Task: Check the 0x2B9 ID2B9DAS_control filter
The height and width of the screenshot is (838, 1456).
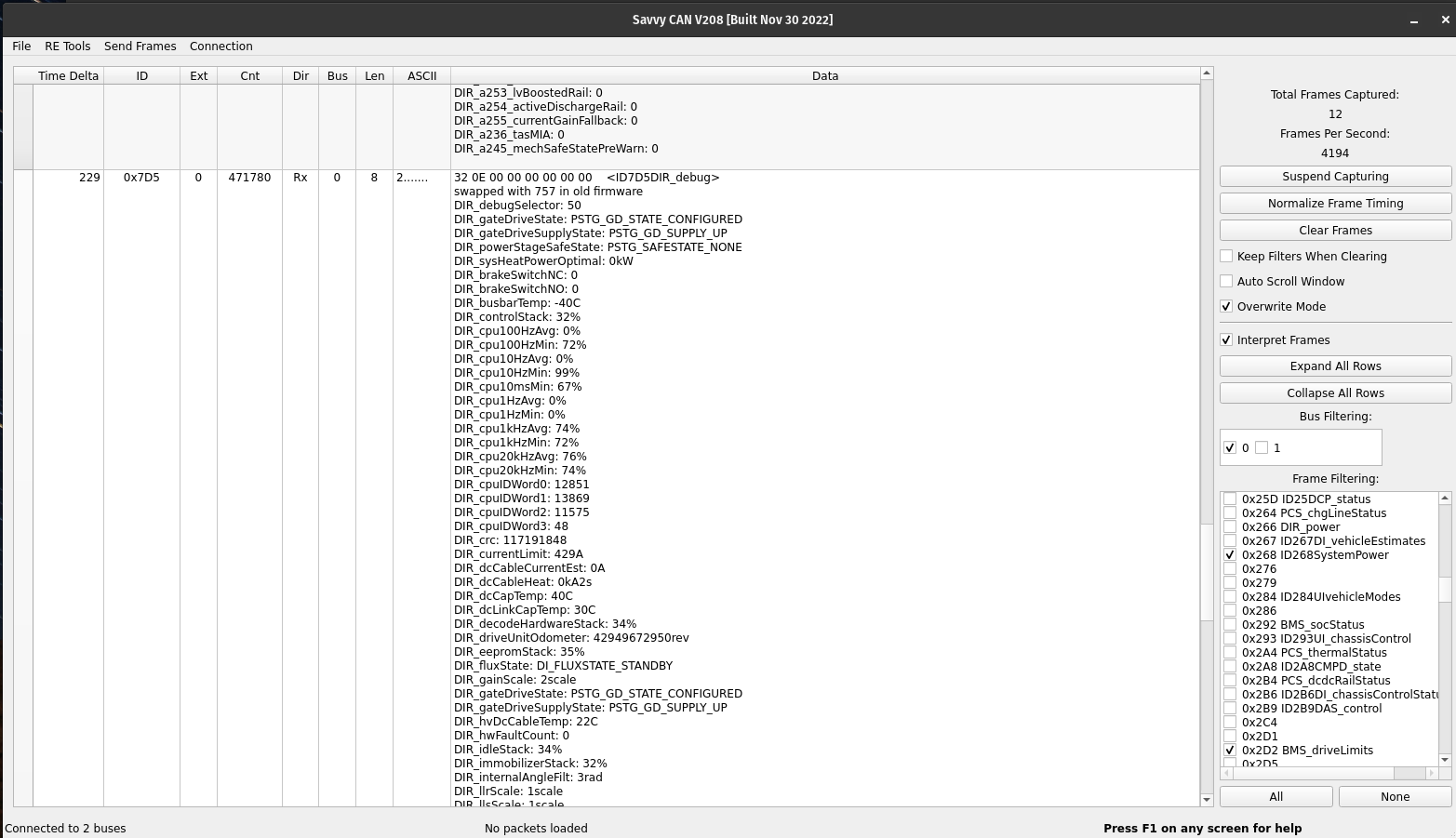Action: pos(1230,709)
